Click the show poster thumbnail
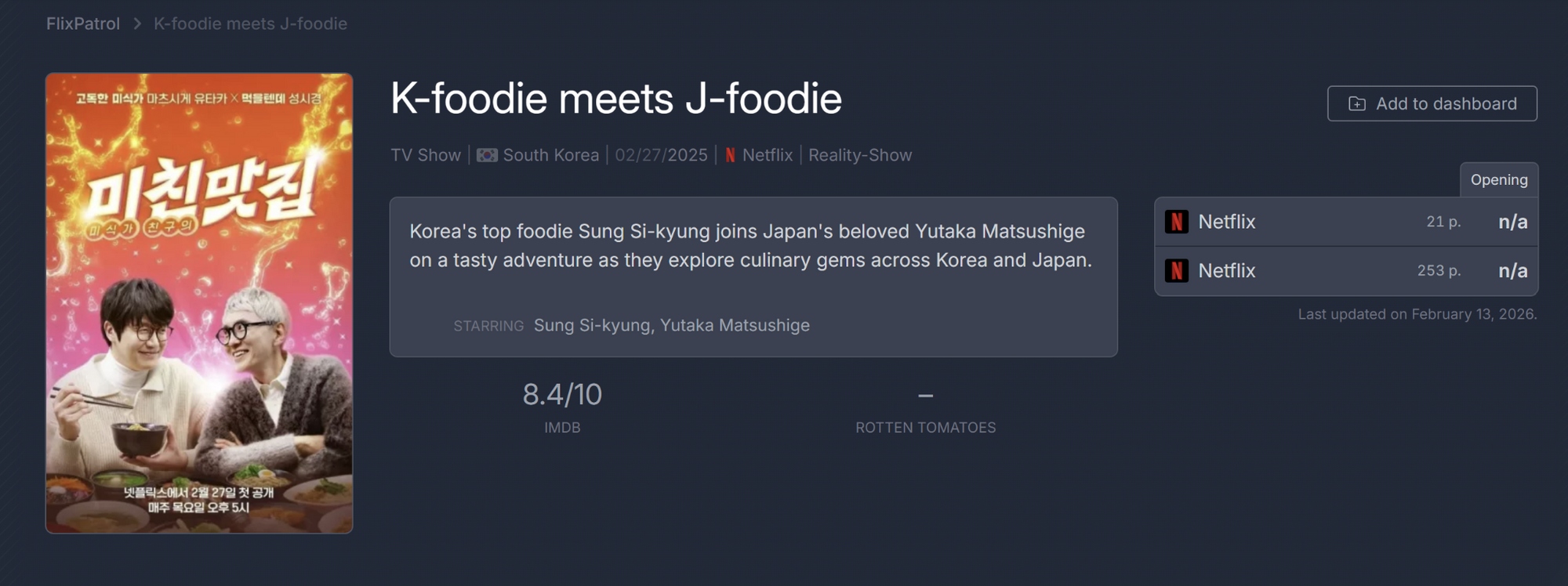 199,303
